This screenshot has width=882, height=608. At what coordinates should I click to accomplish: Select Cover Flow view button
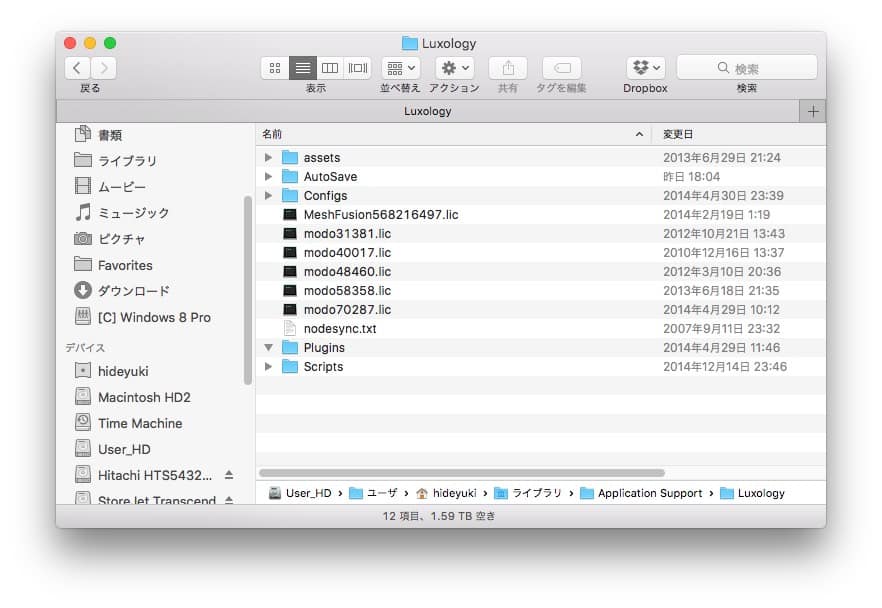(x=357, y=68)
